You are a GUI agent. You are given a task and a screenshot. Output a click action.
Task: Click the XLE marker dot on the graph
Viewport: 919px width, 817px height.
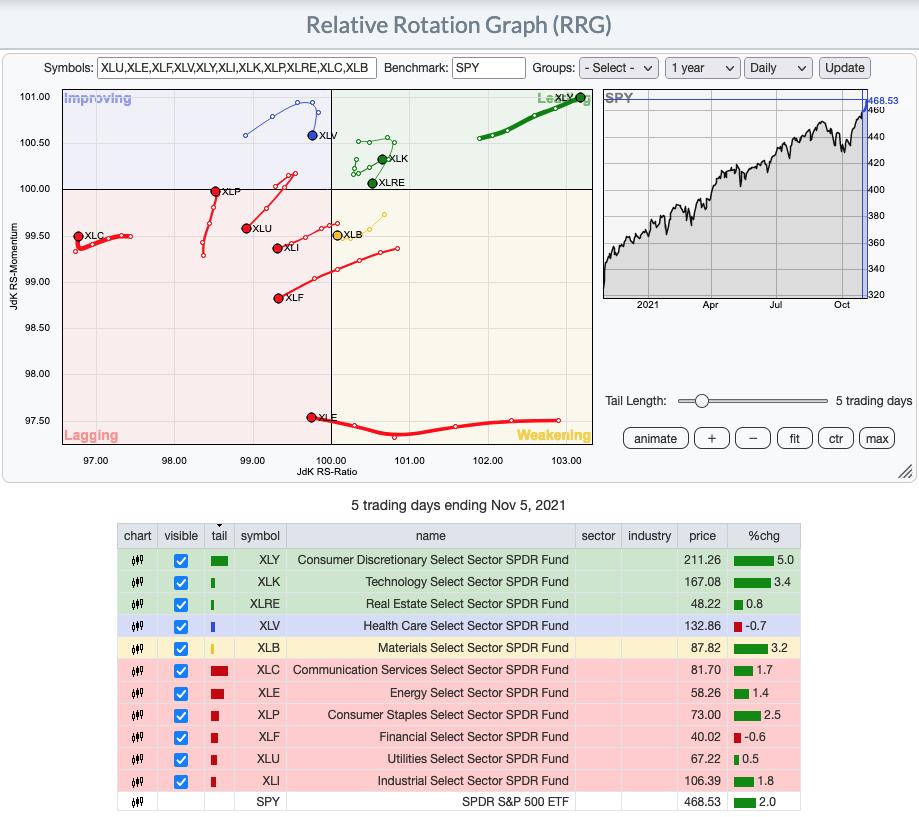[311, 417]
